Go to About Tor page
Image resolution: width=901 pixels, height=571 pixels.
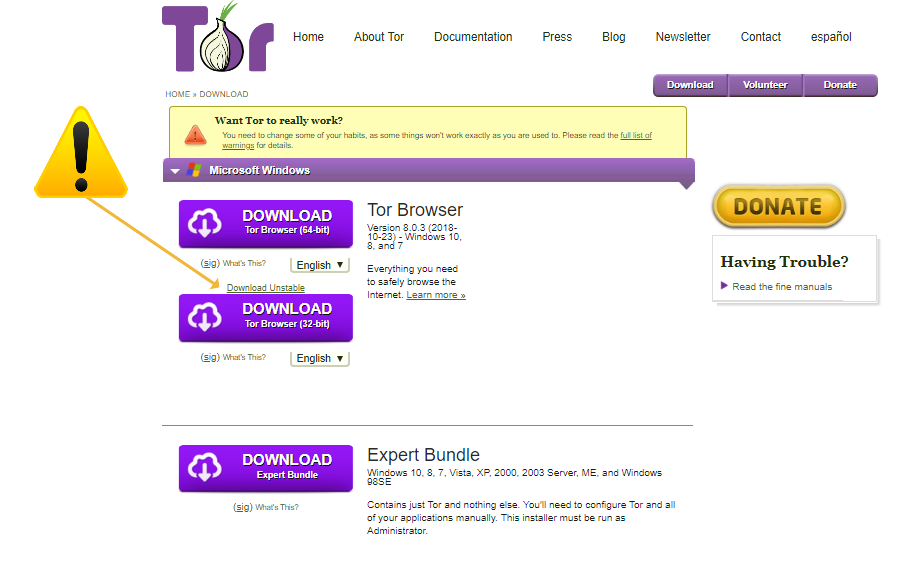[379, 37]
